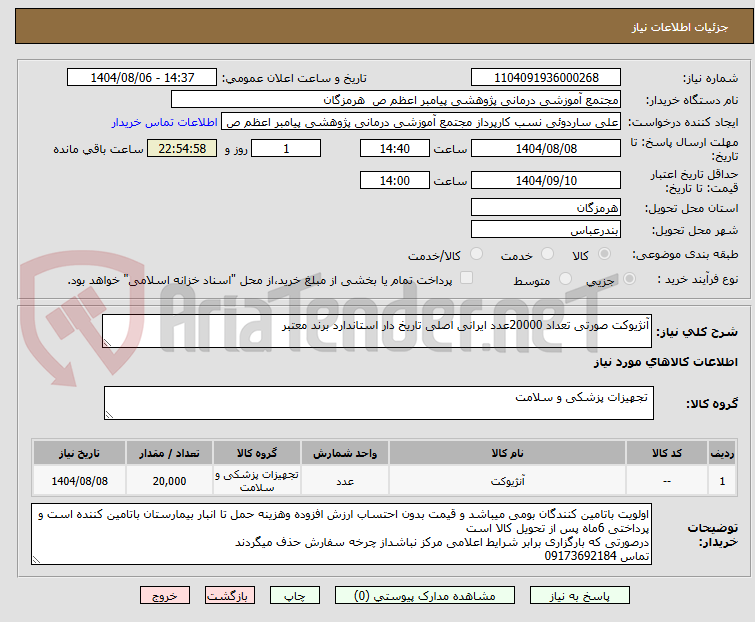Screen dimensions: 755x622
Task: Select the خدمت radio button
Action: point(547,254)
